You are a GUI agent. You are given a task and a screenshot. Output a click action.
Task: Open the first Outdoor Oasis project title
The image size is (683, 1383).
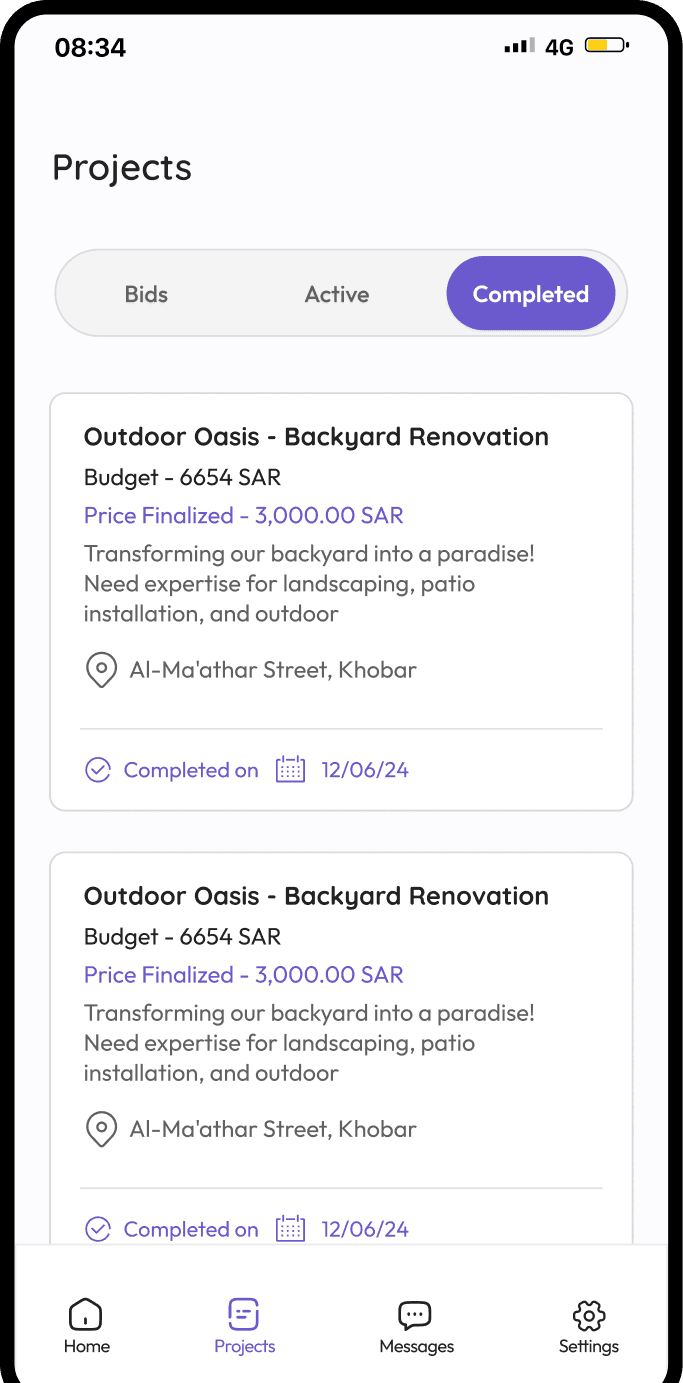[316, 437]
